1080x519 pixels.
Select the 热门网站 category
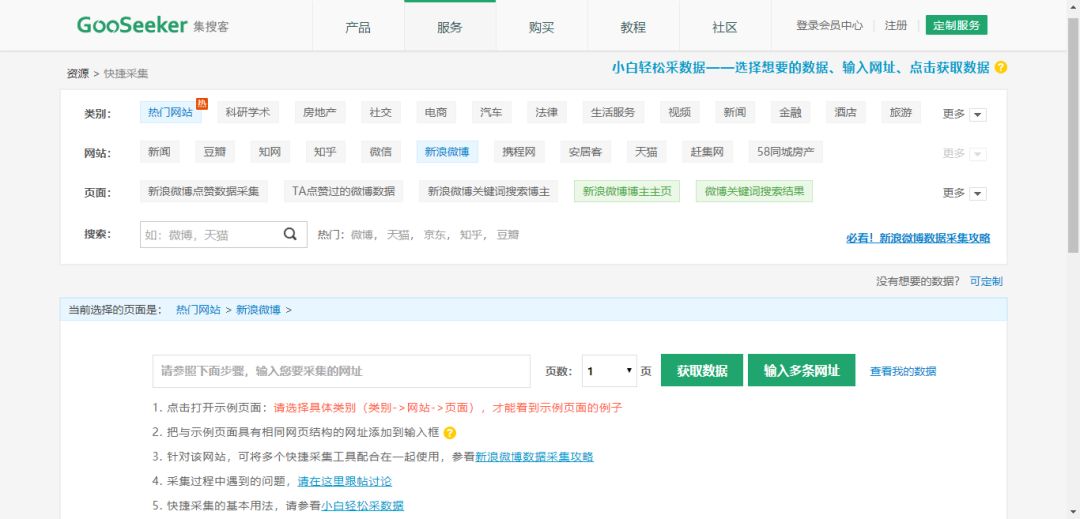171,112
